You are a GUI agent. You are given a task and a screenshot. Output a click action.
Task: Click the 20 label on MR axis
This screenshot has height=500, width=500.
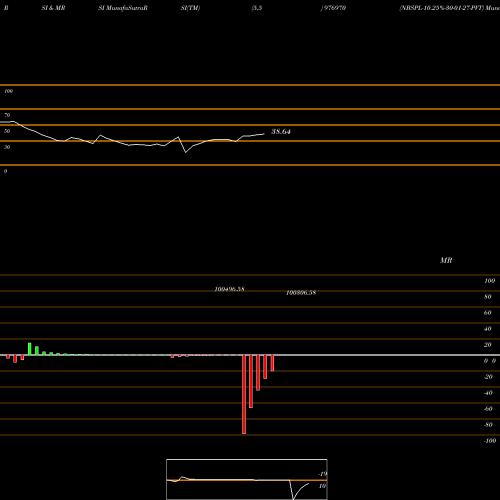pos(487,345)
